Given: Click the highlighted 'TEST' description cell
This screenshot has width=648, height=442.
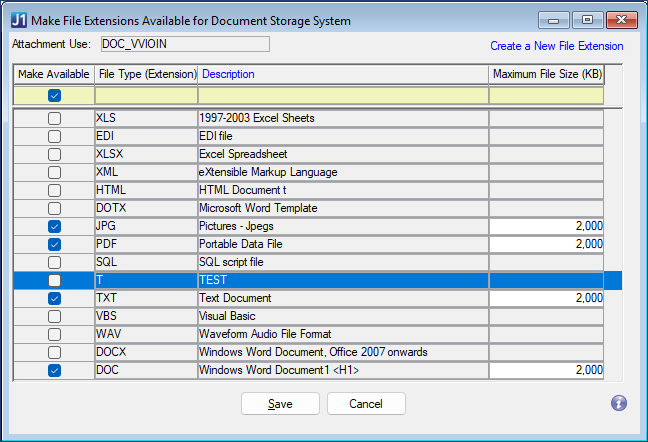Looking at the screenshot, I should [343, 280].
